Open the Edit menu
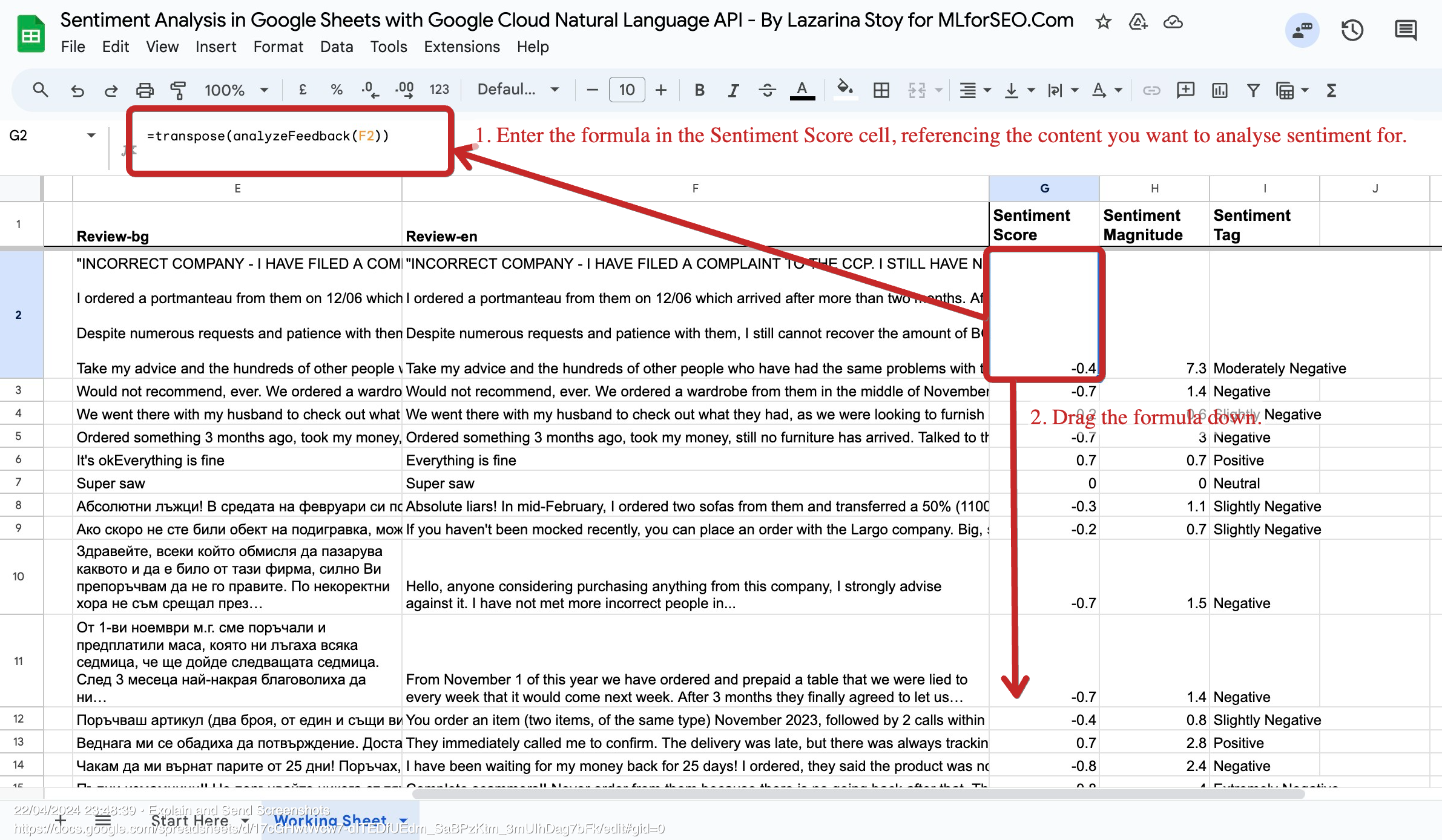The height and width of the screenshot is (840, 1442). pyautogui.click(x=116, y=47)
